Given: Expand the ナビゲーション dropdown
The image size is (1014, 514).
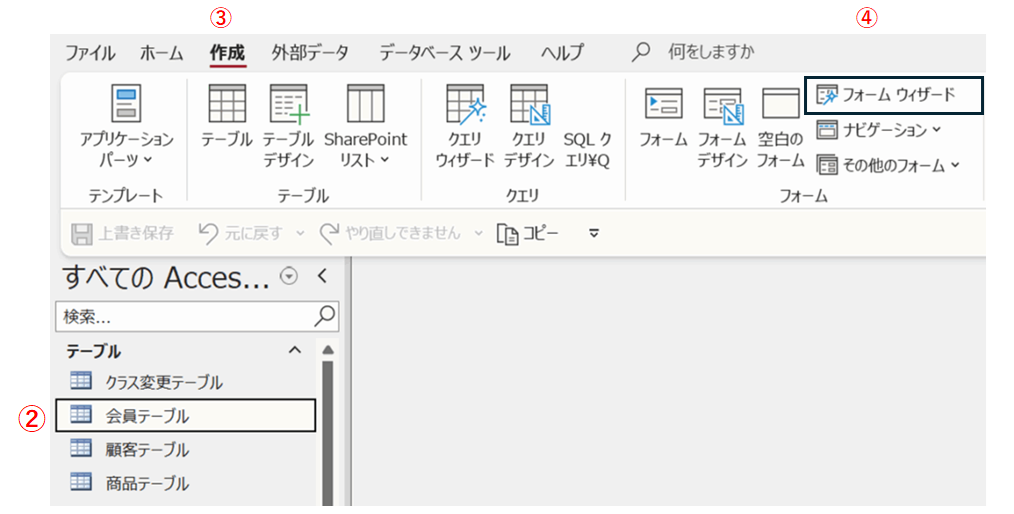Looking at the screenshot, I should (x=879, y=130).
